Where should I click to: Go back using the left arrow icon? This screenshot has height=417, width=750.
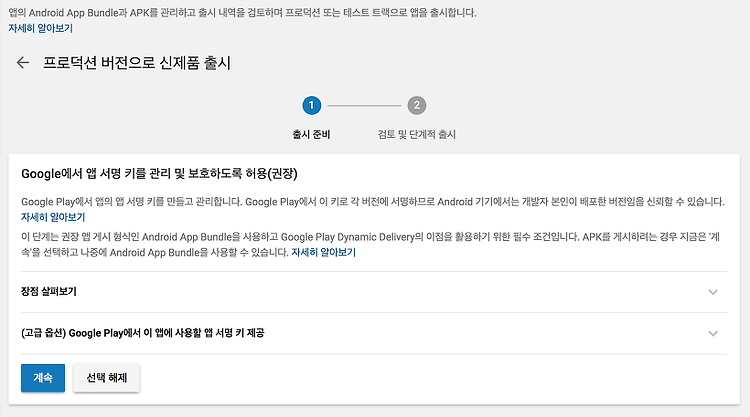pyautogui.click(x=23, y=62)
